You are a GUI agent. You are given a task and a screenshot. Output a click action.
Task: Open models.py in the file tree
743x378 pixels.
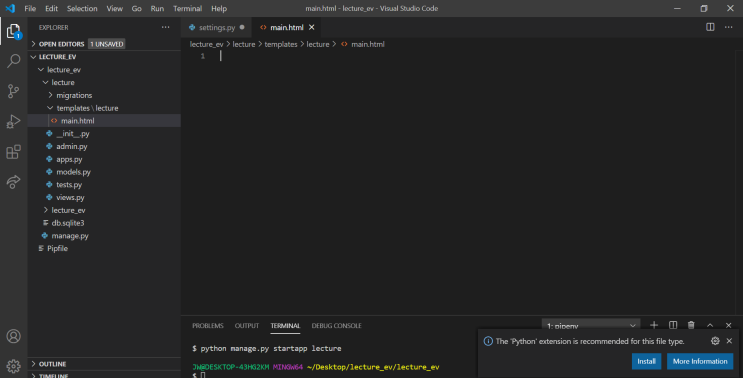click(x=104, y=172)
